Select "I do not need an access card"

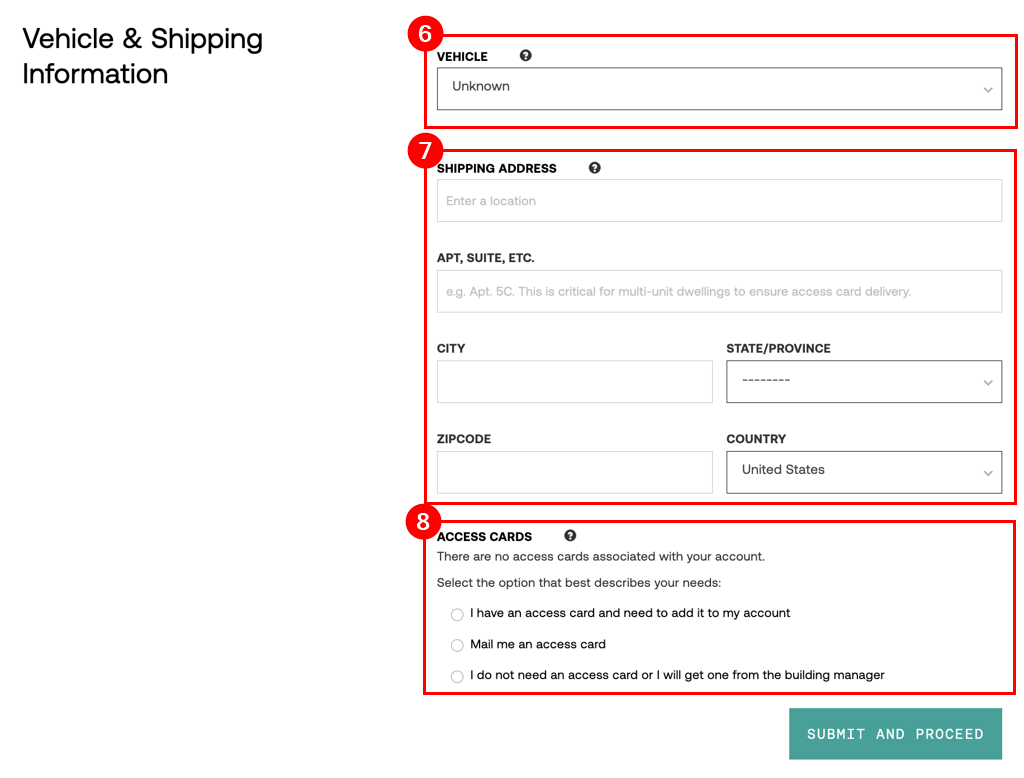coord(457,676)
